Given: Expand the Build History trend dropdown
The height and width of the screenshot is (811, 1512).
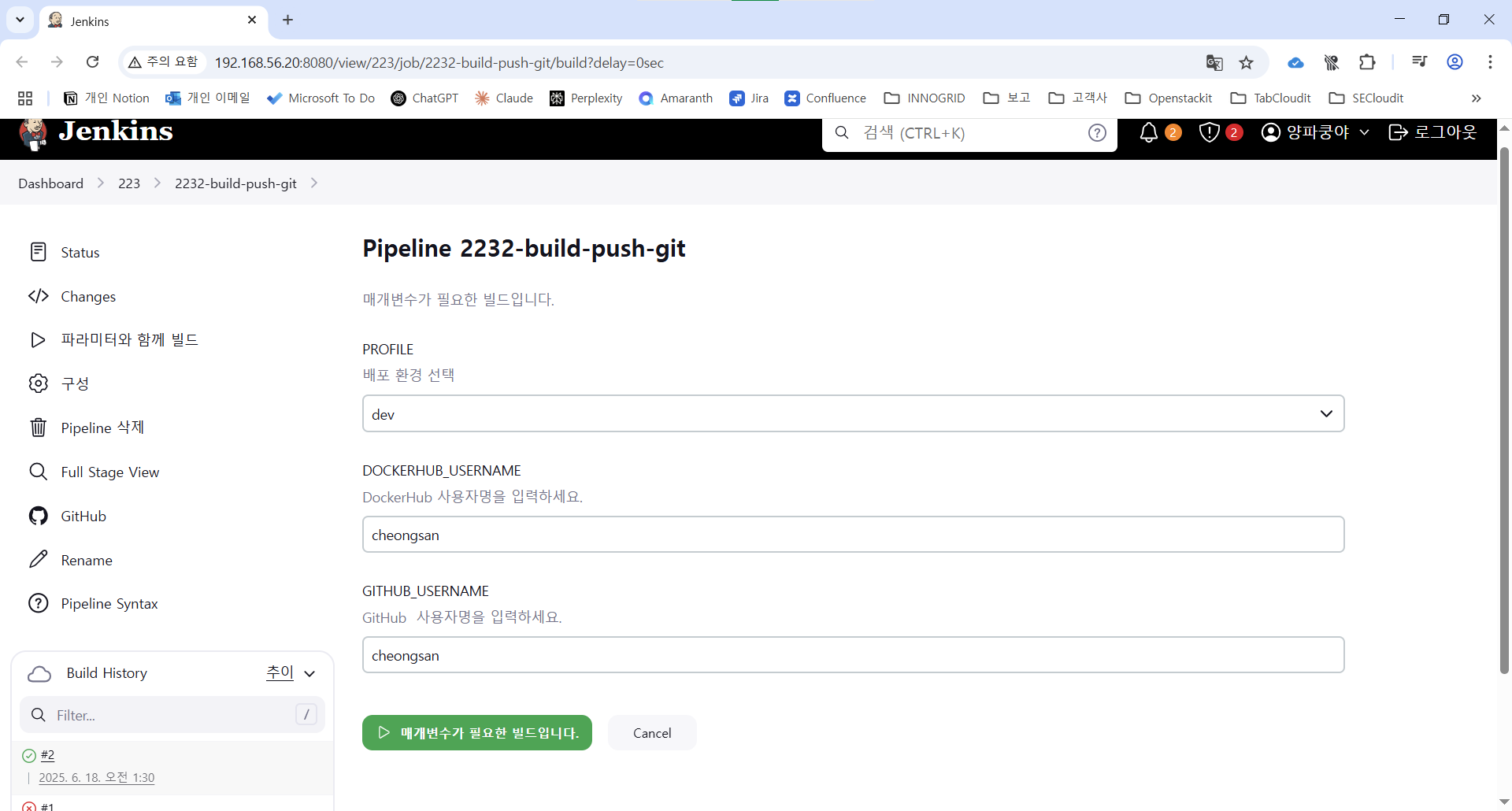Looking at the screenshot, I should pyautogui.click(x=309, y=674).
